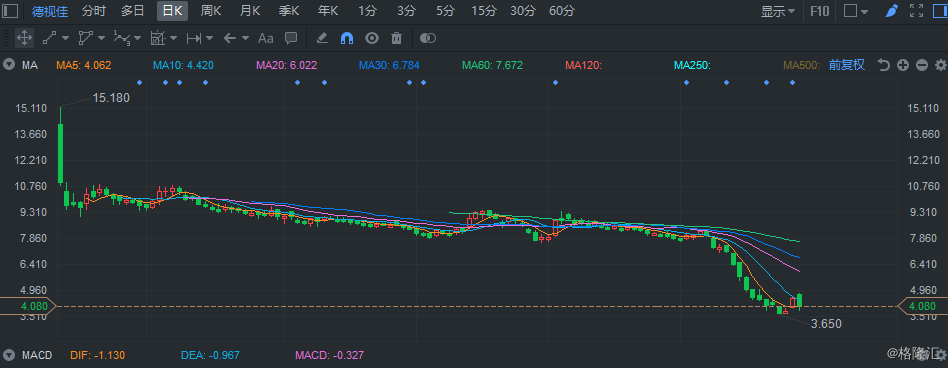
Task: Zoom out chart with minus icon
Action: [921, 65]
